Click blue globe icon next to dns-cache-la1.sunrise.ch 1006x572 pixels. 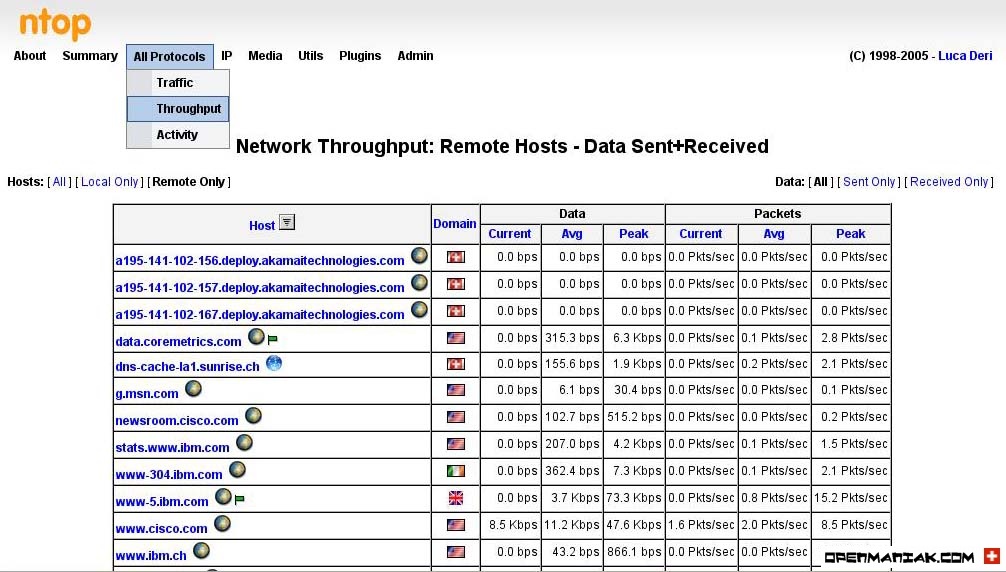274,363
